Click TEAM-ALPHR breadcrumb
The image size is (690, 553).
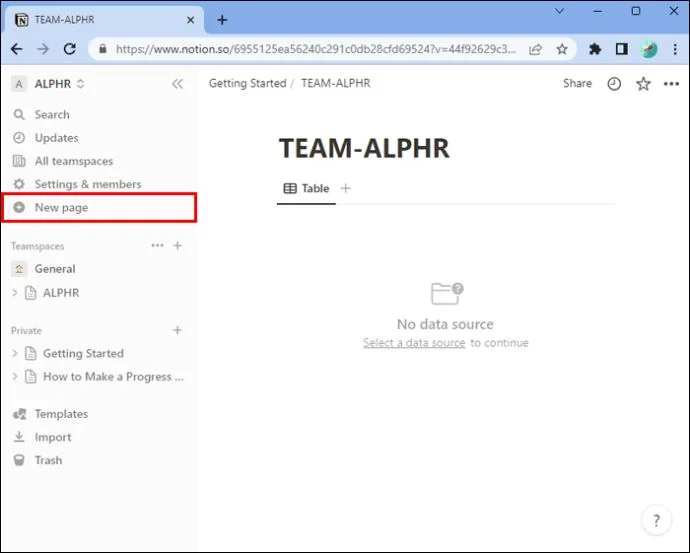pyautogui.click(x=336, y=83)
